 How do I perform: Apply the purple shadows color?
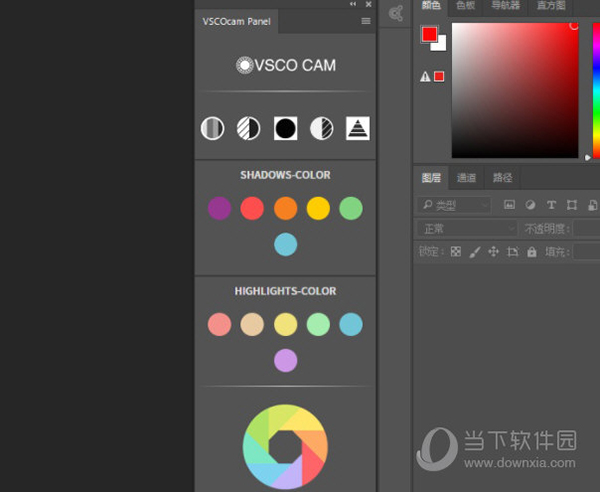[x=220, y=208]
